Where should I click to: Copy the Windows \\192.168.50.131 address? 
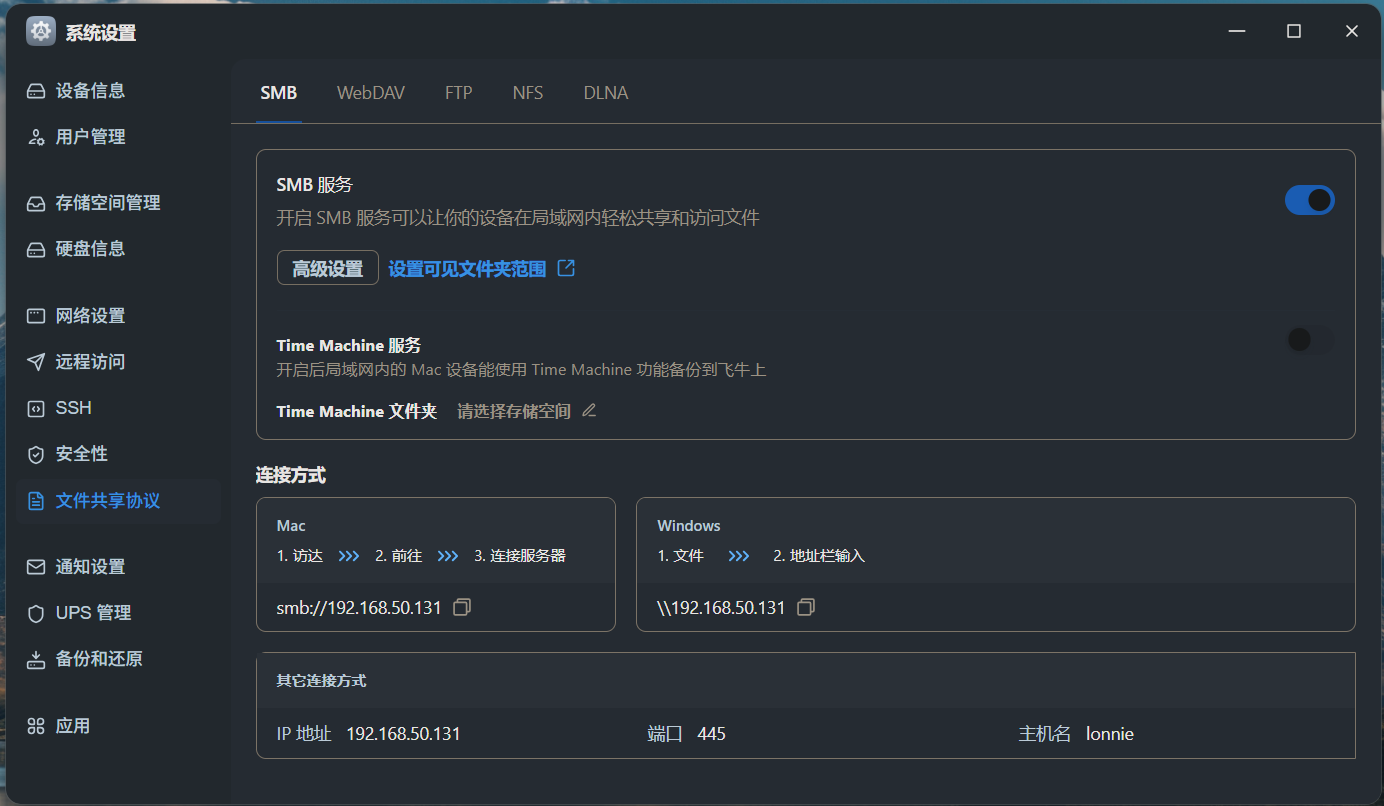pyautogui.click(x=806, y=607)
